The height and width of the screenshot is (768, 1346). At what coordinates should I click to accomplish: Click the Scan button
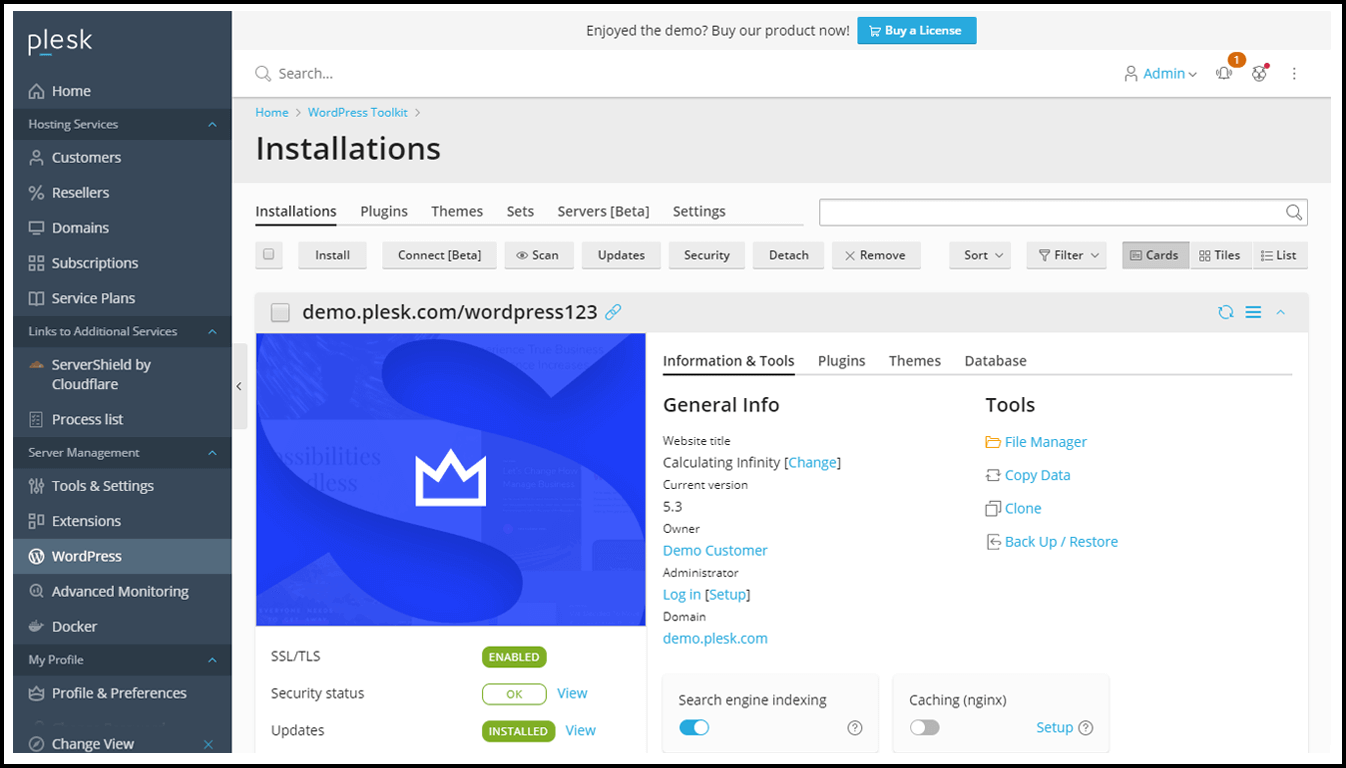[538, 255]
